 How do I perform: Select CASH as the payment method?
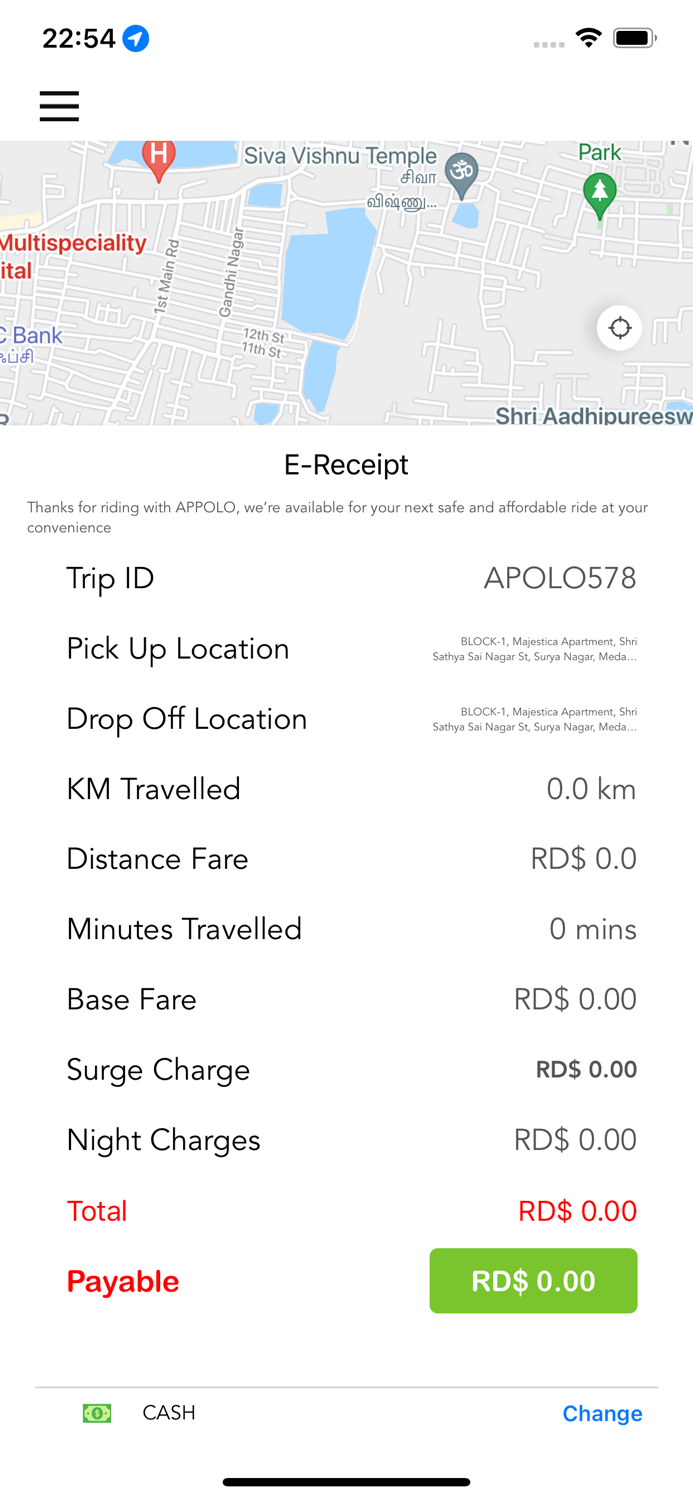(x=168, y=1413)
